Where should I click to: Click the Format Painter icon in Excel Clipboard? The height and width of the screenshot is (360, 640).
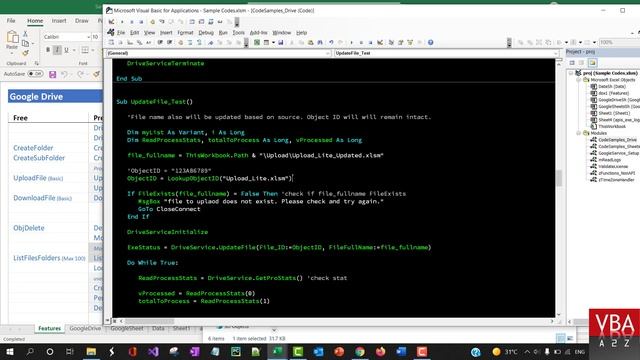(x=25, y=53)
